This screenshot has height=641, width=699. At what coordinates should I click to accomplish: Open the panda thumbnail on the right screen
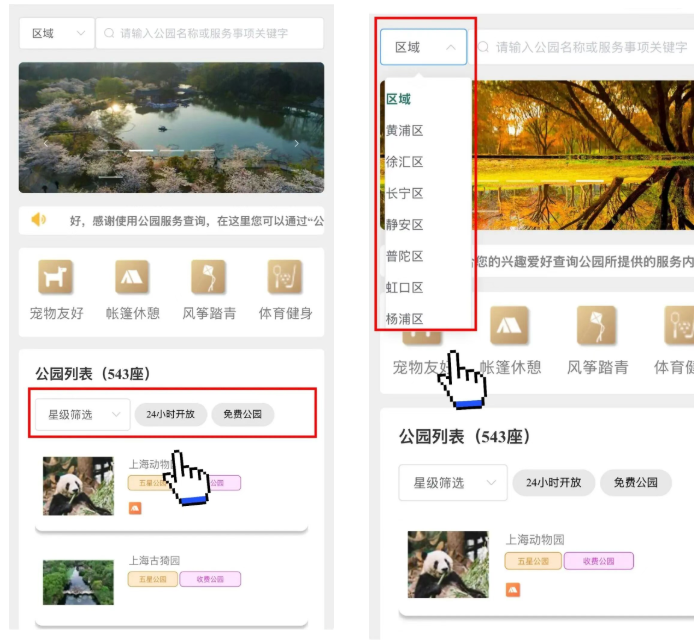click(448, 564)
